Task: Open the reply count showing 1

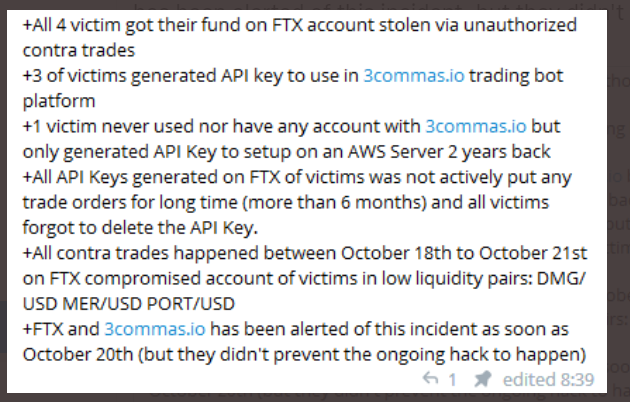Action: 451,380
